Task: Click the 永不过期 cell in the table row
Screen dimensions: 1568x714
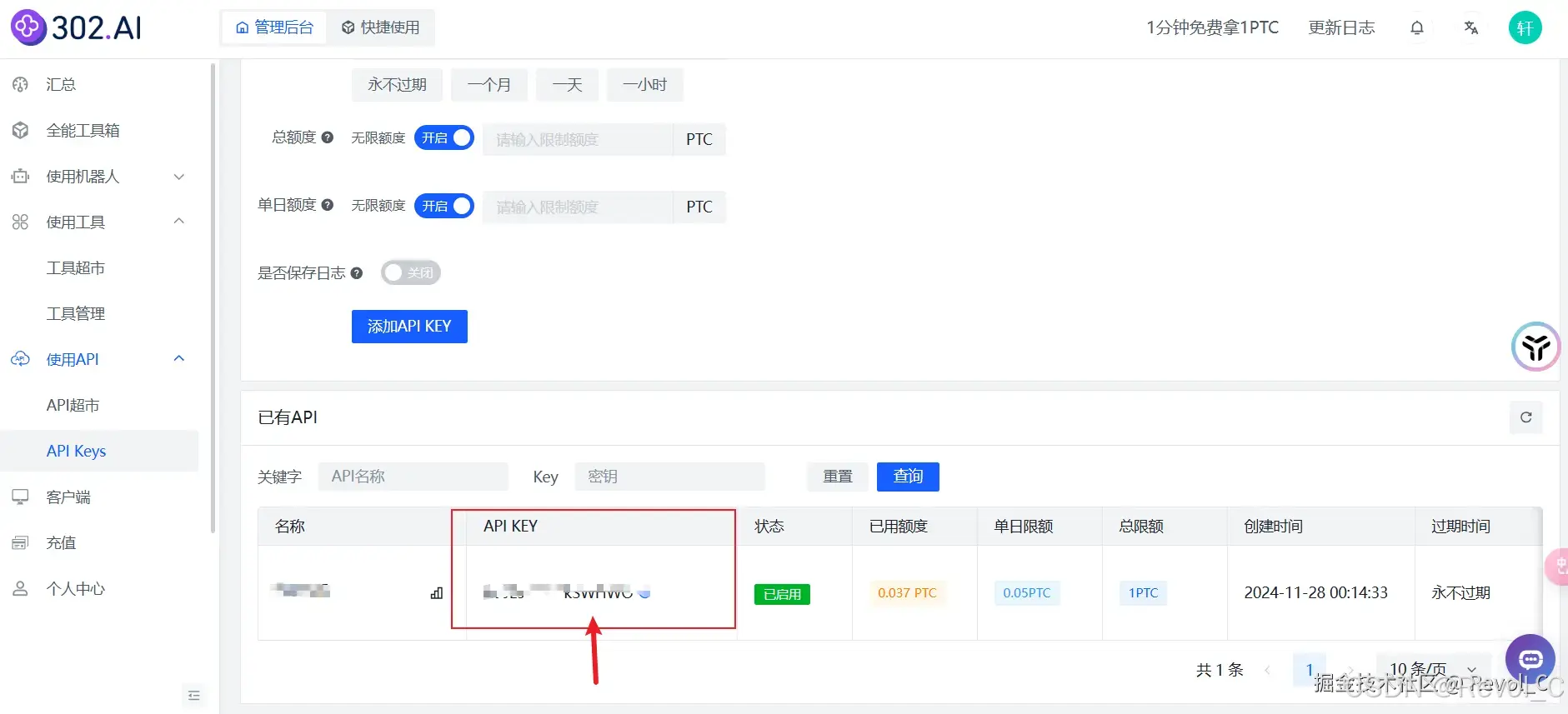Action: pos(1460,592)
